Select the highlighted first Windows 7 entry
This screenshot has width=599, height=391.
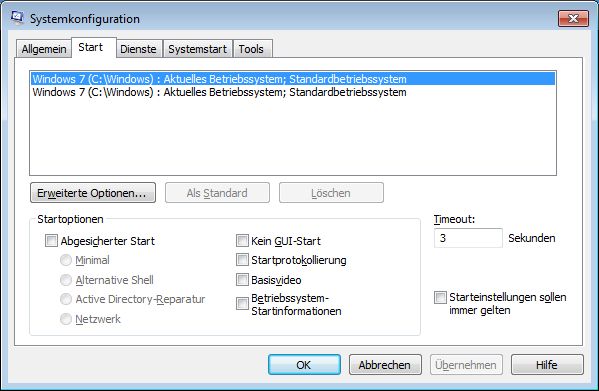[x=292, y=79]
